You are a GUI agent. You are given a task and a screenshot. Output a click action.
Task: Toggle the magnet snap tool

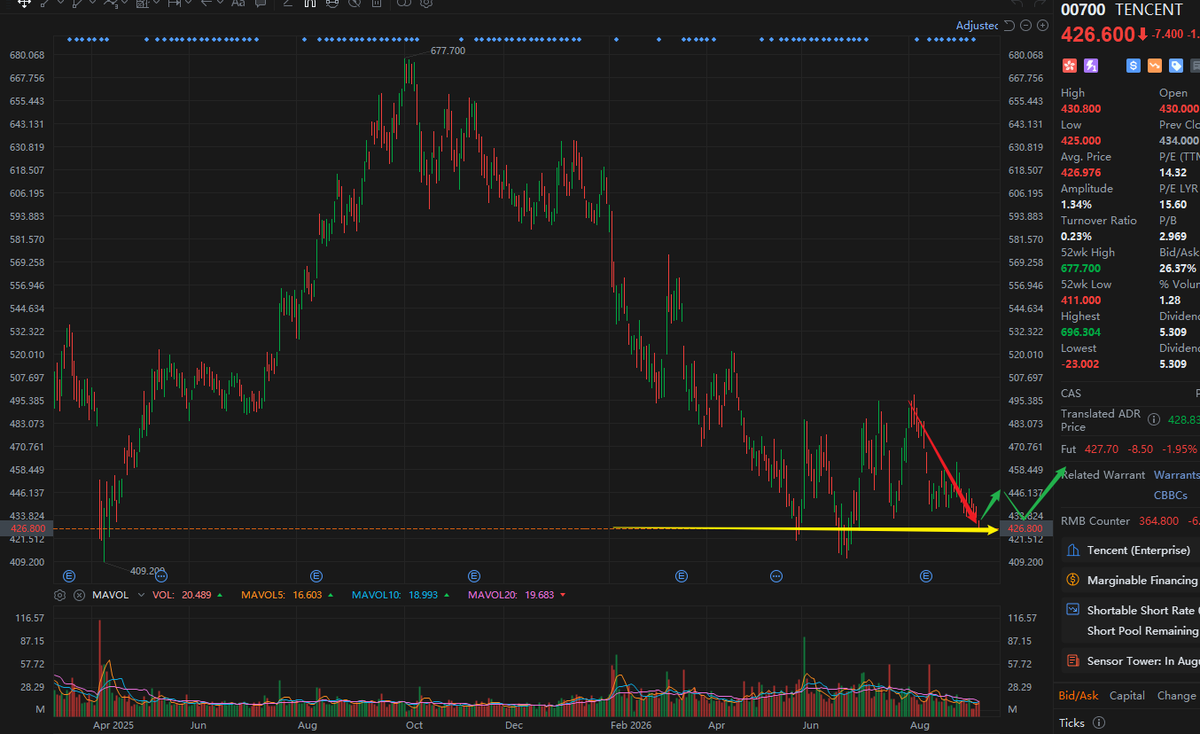coord(310,3)
